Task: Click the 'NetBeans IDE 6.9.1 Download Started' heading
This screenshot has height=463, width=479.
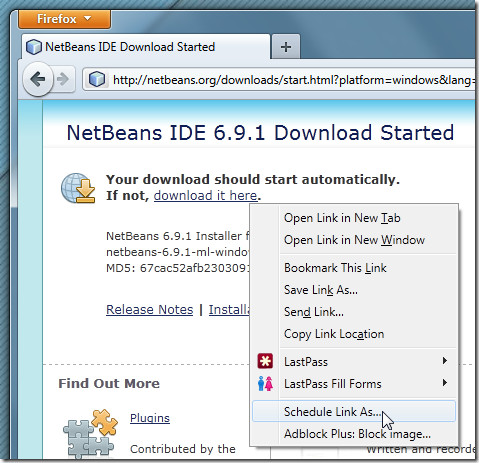Action: click(x=260, y=133)
